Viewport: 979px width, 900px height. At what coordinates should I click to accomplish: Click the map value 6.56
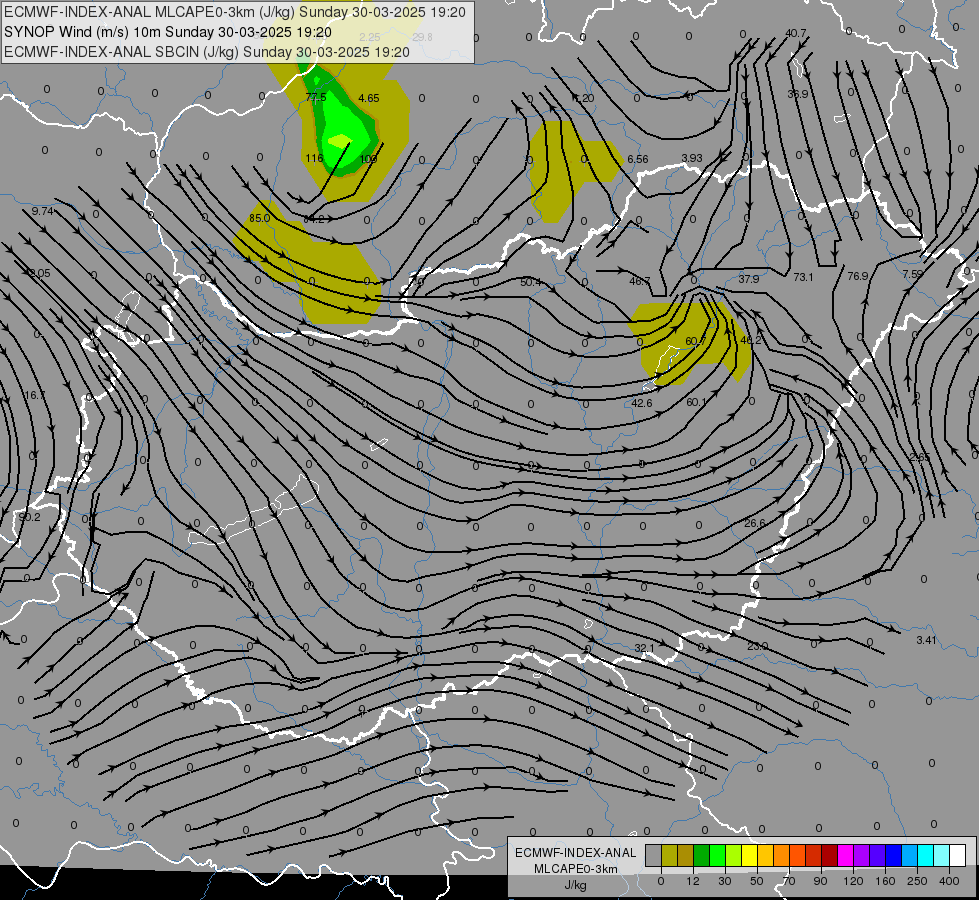637,159
